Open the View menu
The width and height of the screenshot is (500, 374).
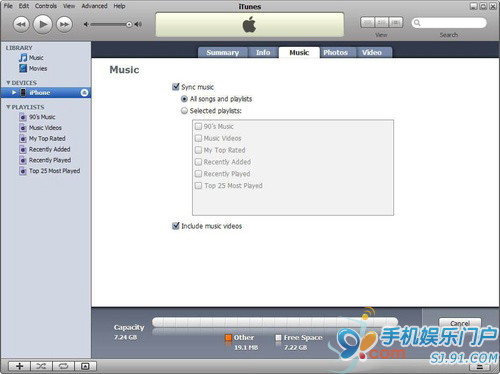pyautogui.click(x=69, y=6)
